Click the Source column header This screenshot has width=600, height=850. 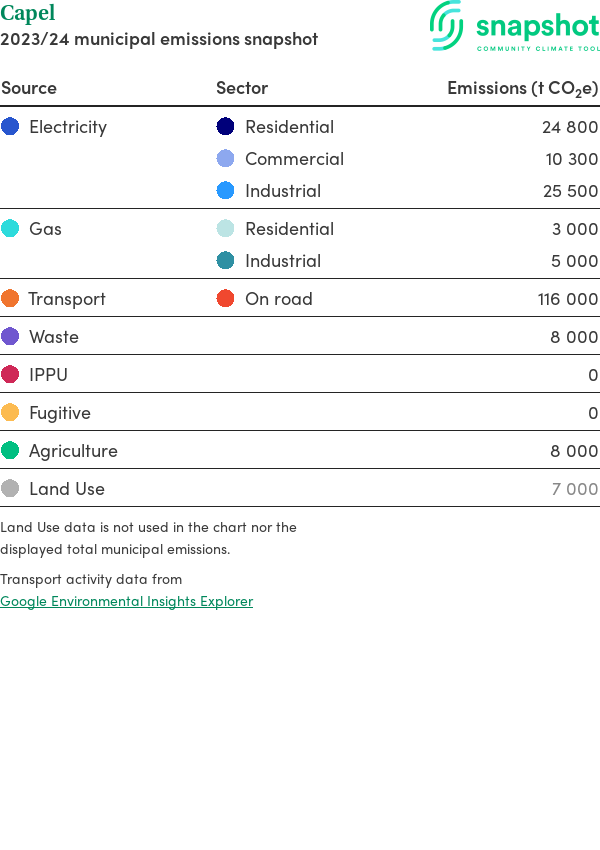(29, 88)
